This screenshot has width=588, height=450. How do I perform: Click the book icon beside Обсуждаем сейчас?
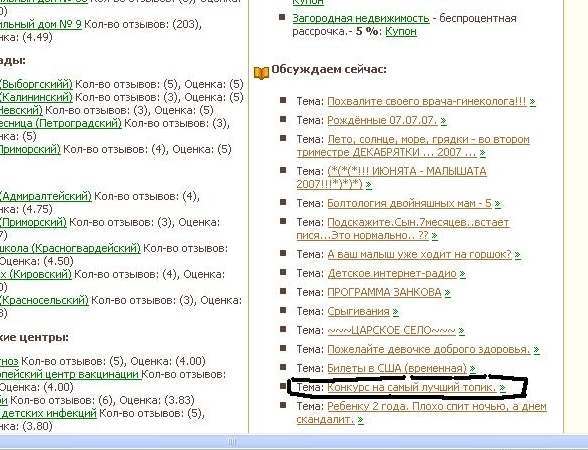[x=261, y=73]
